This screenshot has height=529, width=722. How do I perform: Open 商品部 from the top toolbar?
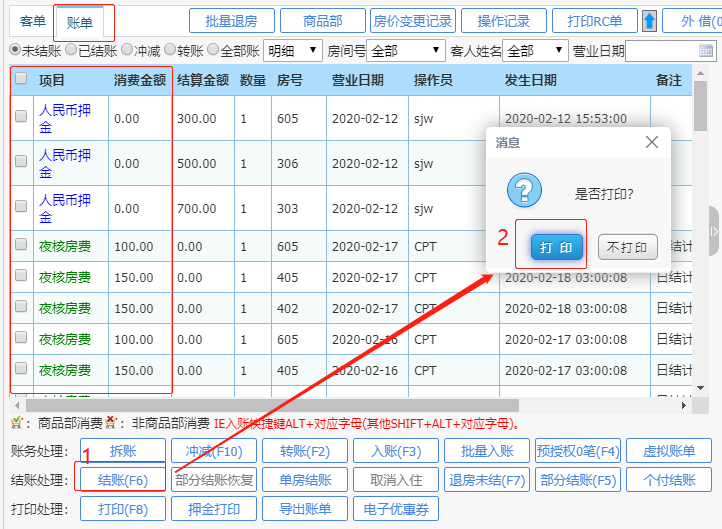[323, 21]
